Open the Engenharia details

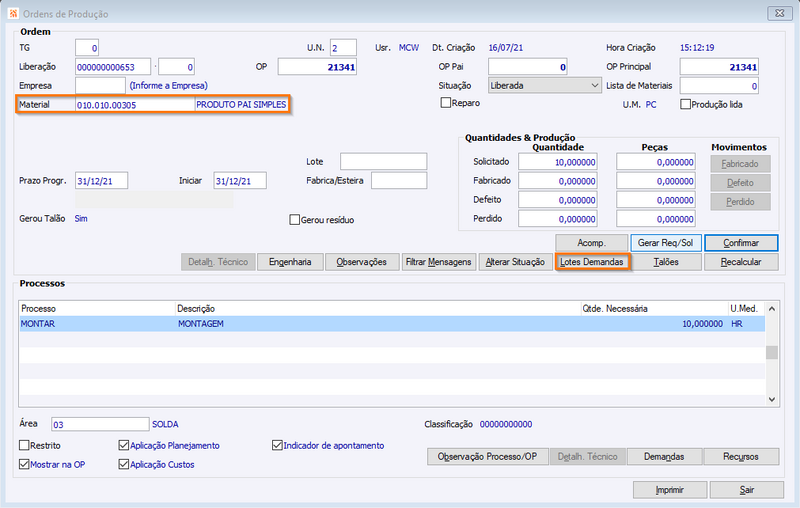(291, 262)
